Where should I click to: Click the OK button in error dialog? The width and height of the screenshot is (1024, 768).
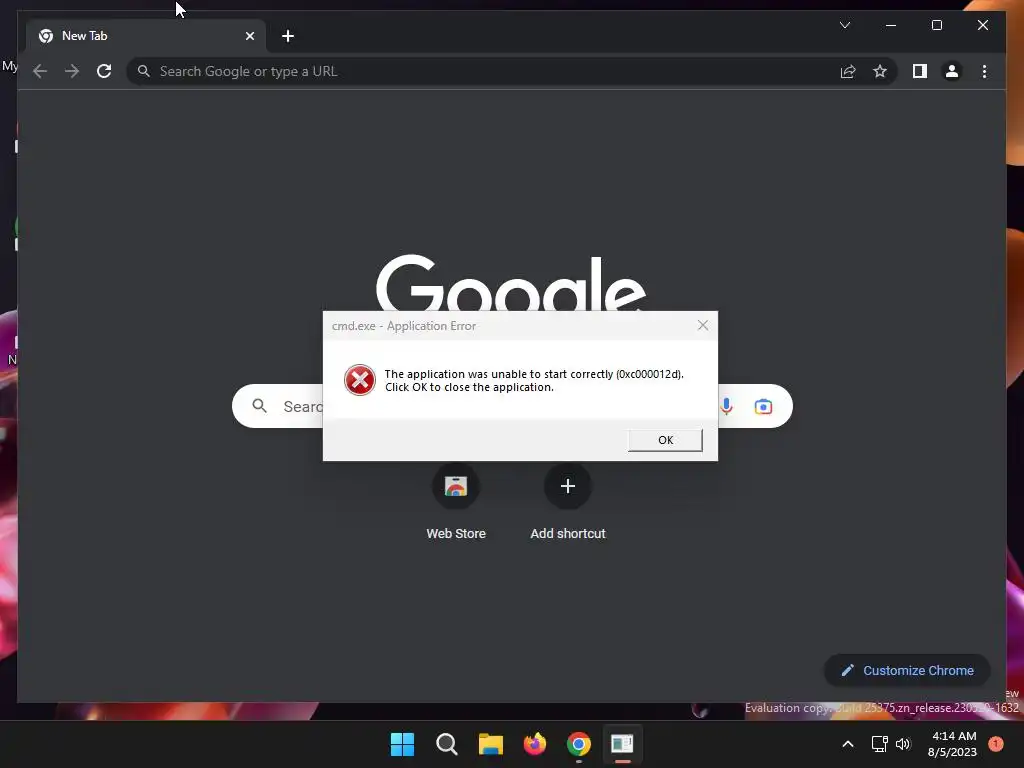tap(665, 440)
